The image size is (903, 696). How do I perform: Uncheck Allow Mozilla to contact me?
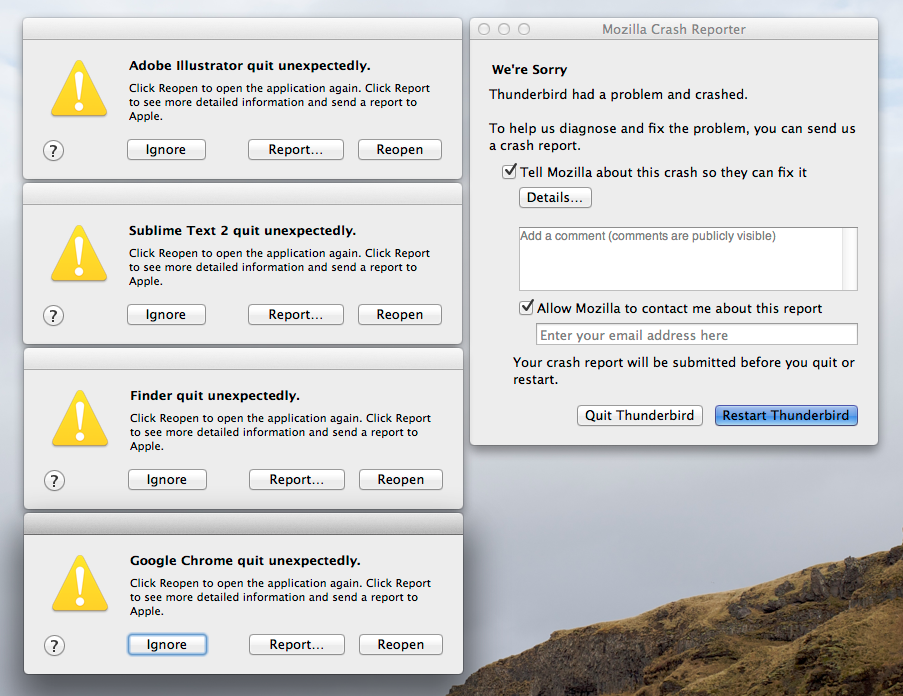(x=526, y=307)
